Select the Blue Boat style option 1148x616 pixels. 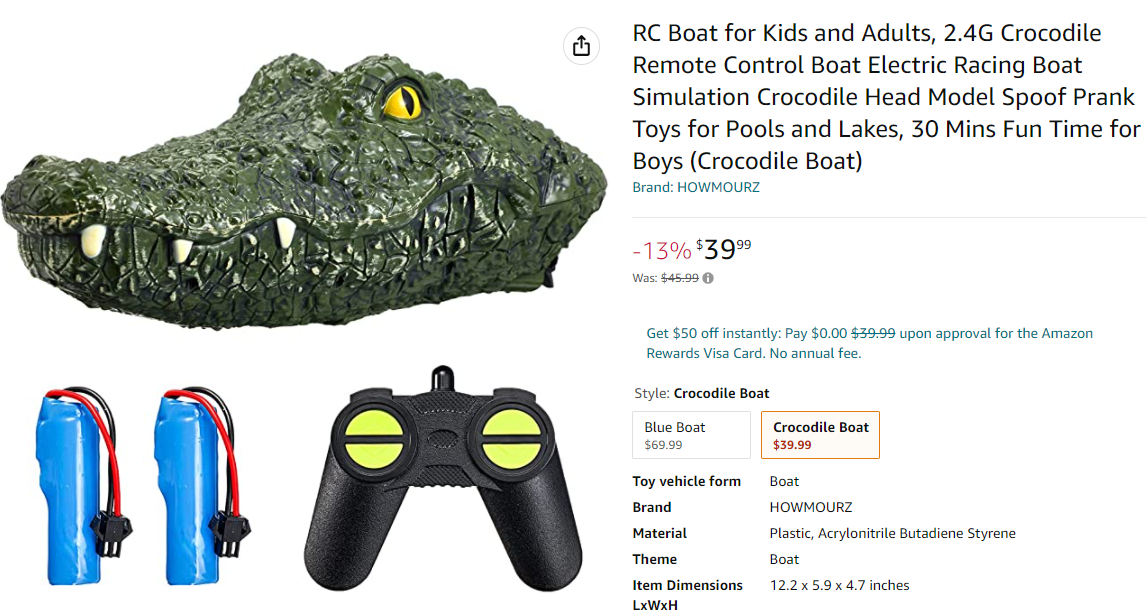(691, 435)
